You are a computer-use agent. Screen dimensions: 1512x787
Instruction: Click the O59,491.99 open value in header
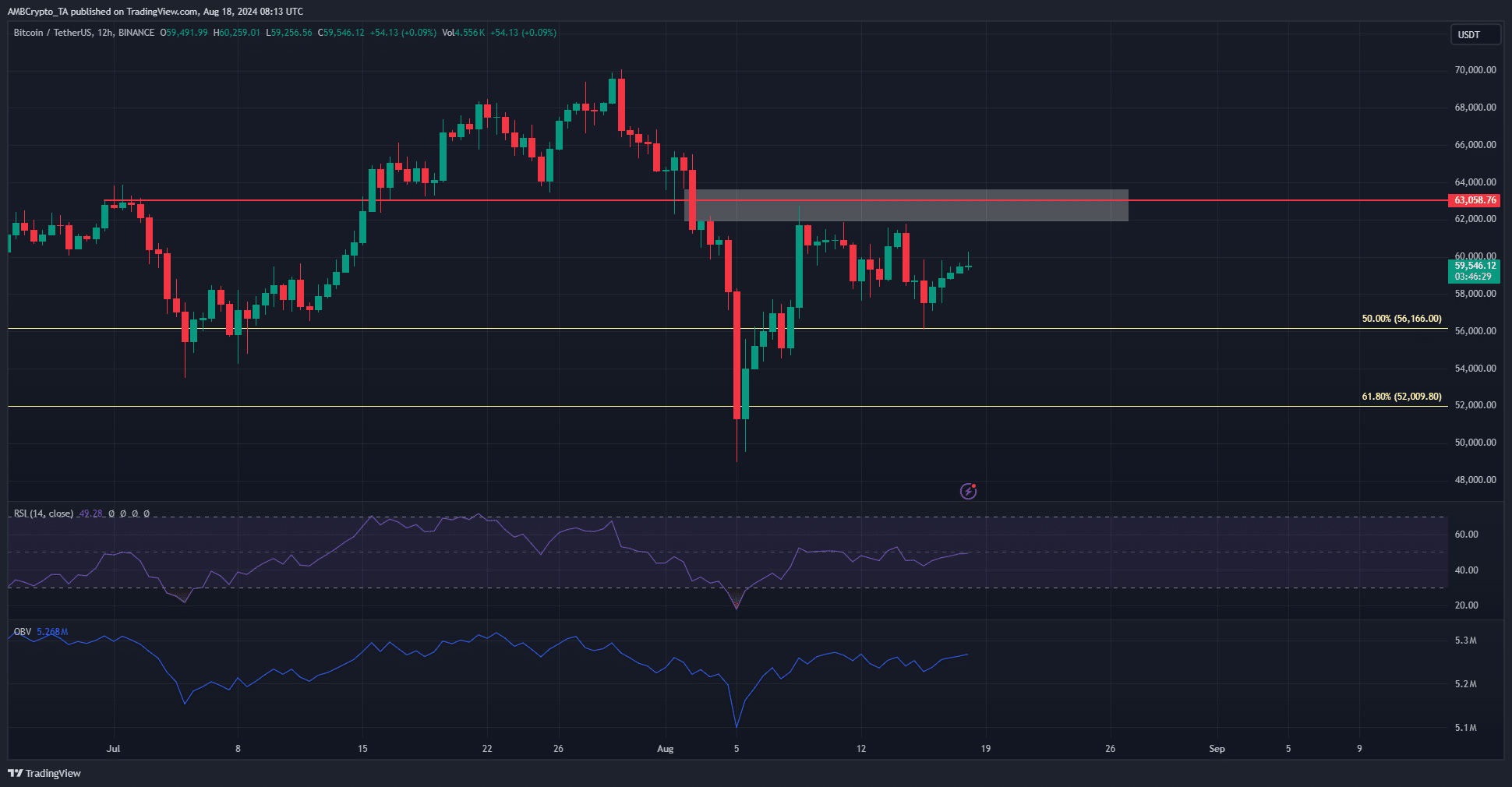[184, 33]
